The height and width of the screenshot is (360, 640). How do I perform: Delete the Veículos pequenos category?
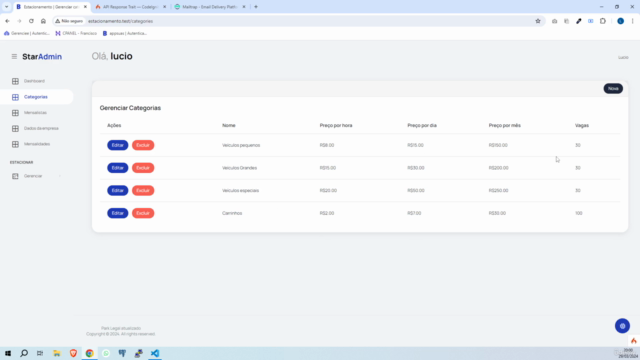[143, 145]
